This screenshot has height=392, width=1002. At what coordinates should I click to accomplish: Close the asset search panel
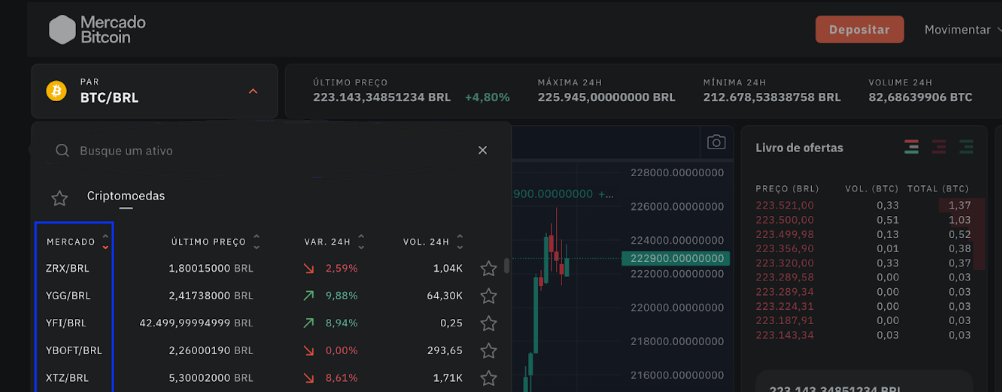(x=482, y=150)
